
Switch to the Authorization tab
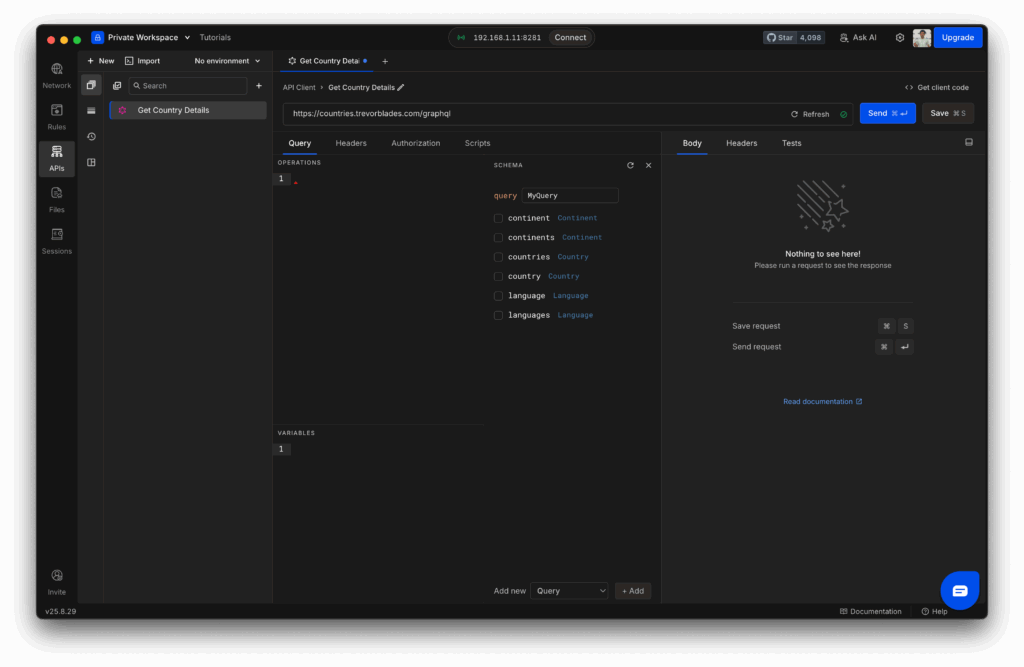(415, 143)
